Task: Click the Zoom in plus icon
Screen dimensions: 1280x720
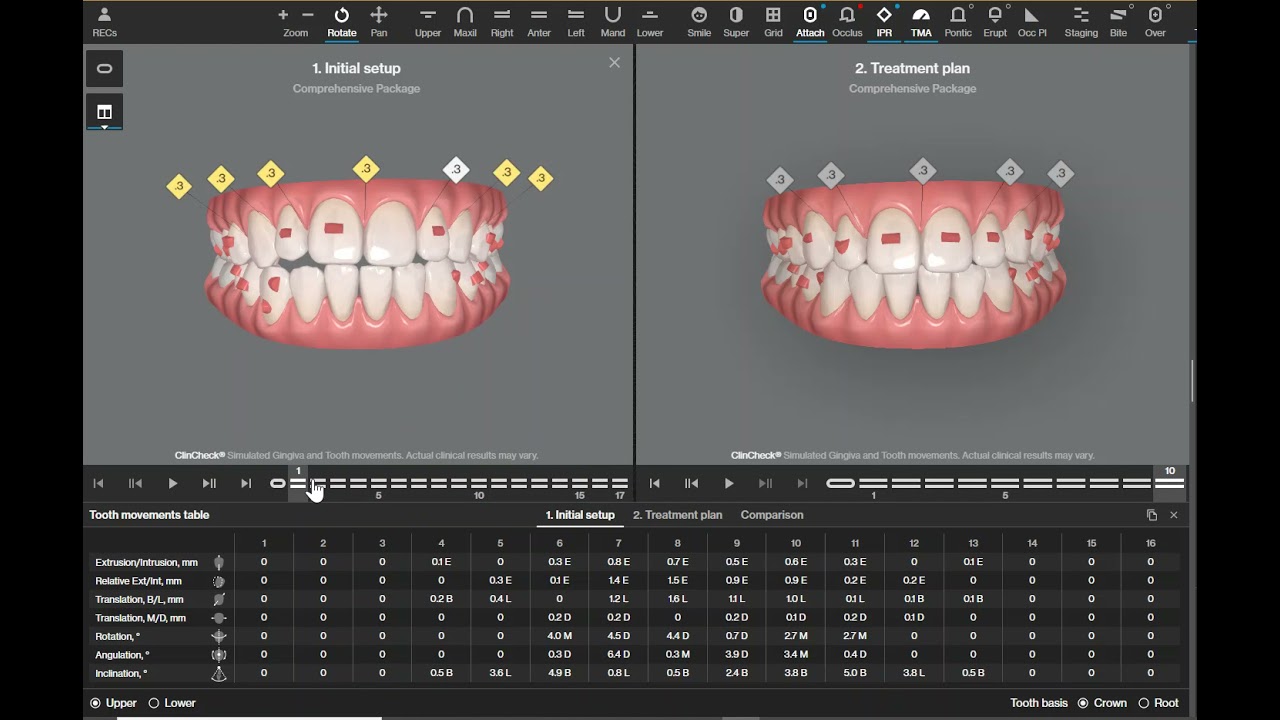Action: (x=283, y=15)
